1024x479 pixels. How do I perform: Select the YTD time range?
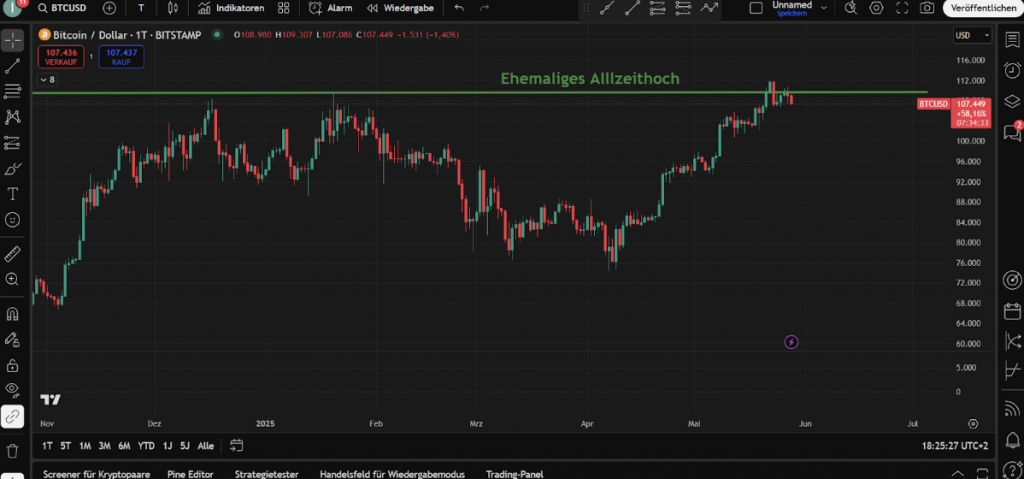point(146,446)
